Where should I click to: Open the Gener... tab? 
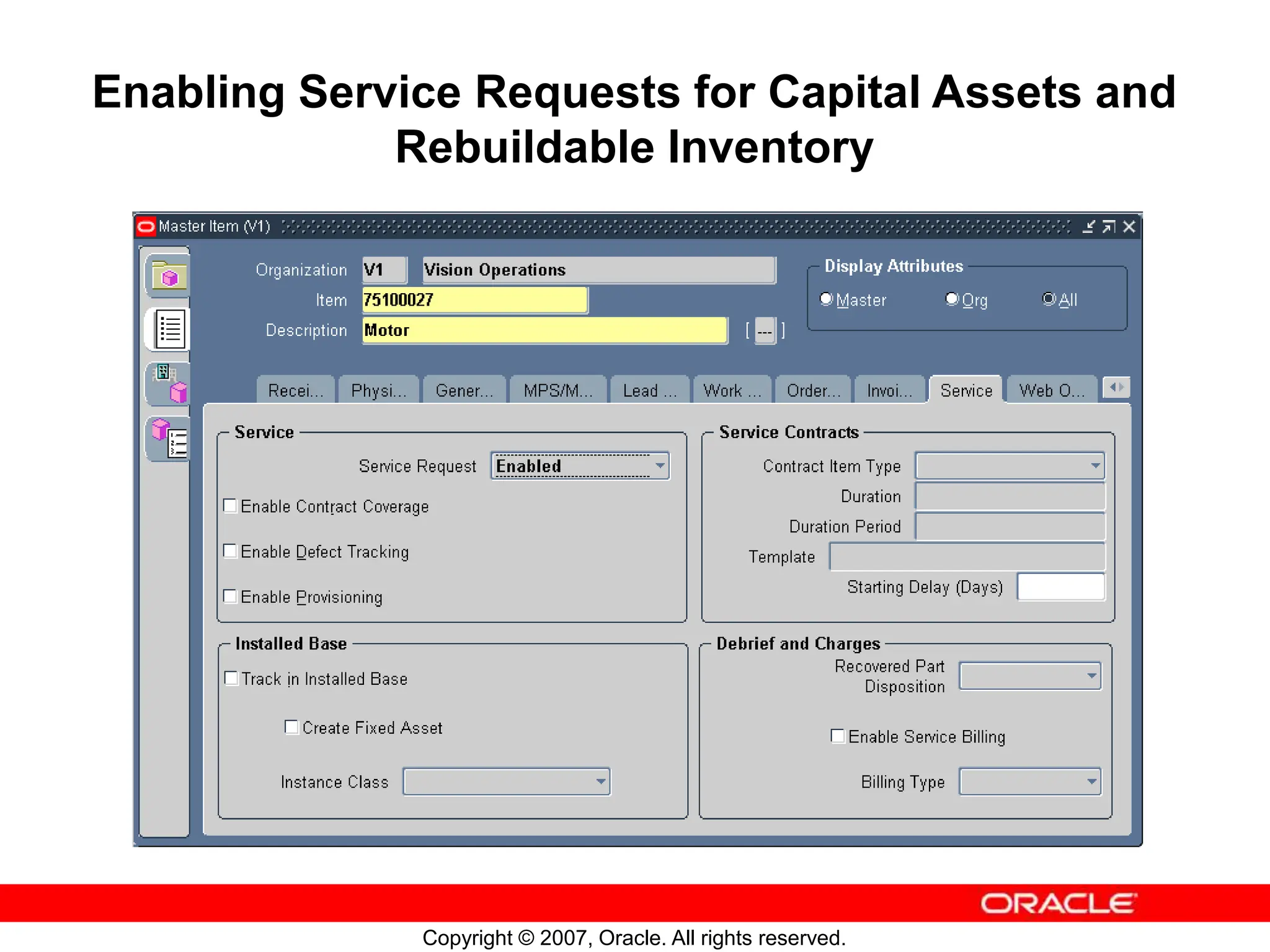pos(464,390)
